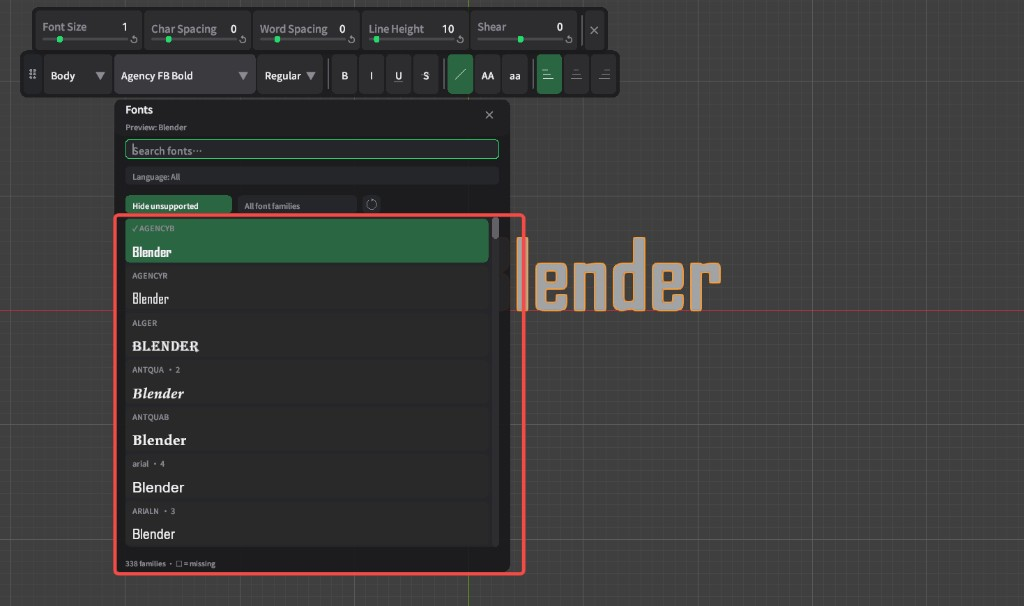Image resolution: width=1024 pixels, height=606 pixels.
Task: Adjust the Shear slider
Action: pos(520,39)
